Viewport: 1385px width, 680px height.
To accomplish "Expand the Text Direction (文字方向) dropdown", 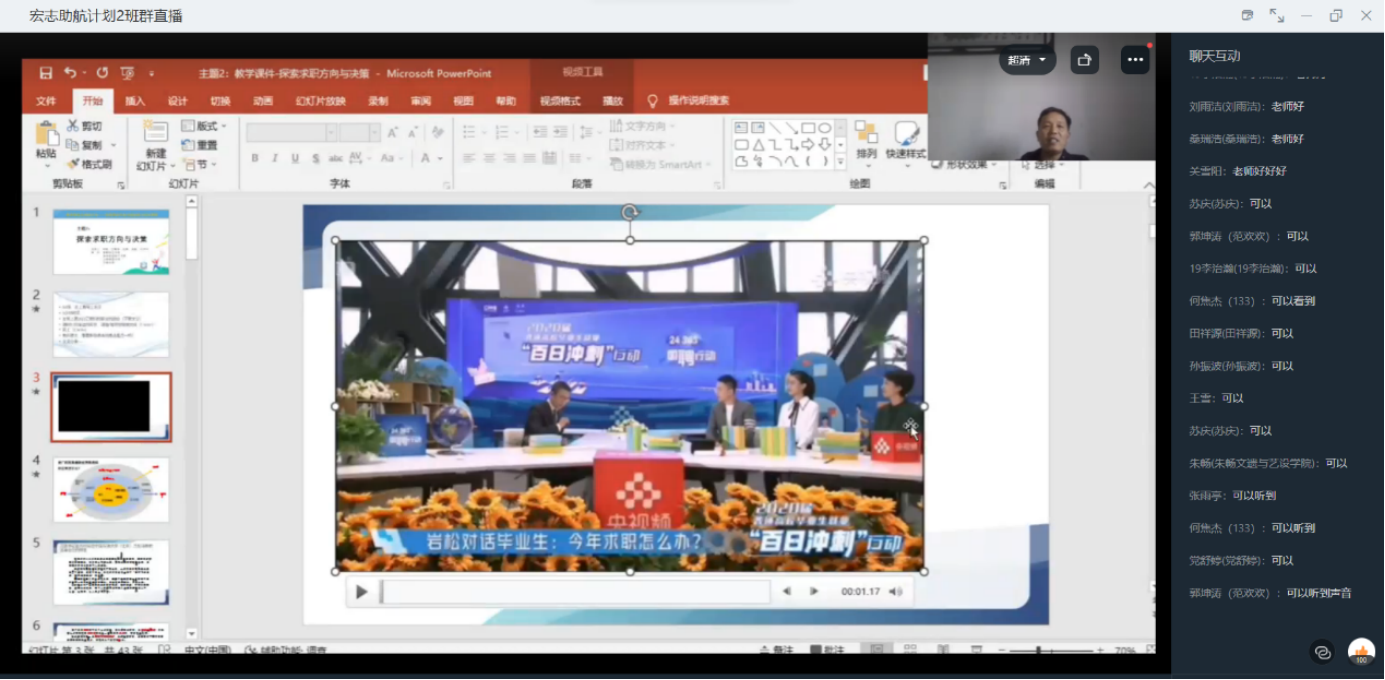I will (641, 126).
